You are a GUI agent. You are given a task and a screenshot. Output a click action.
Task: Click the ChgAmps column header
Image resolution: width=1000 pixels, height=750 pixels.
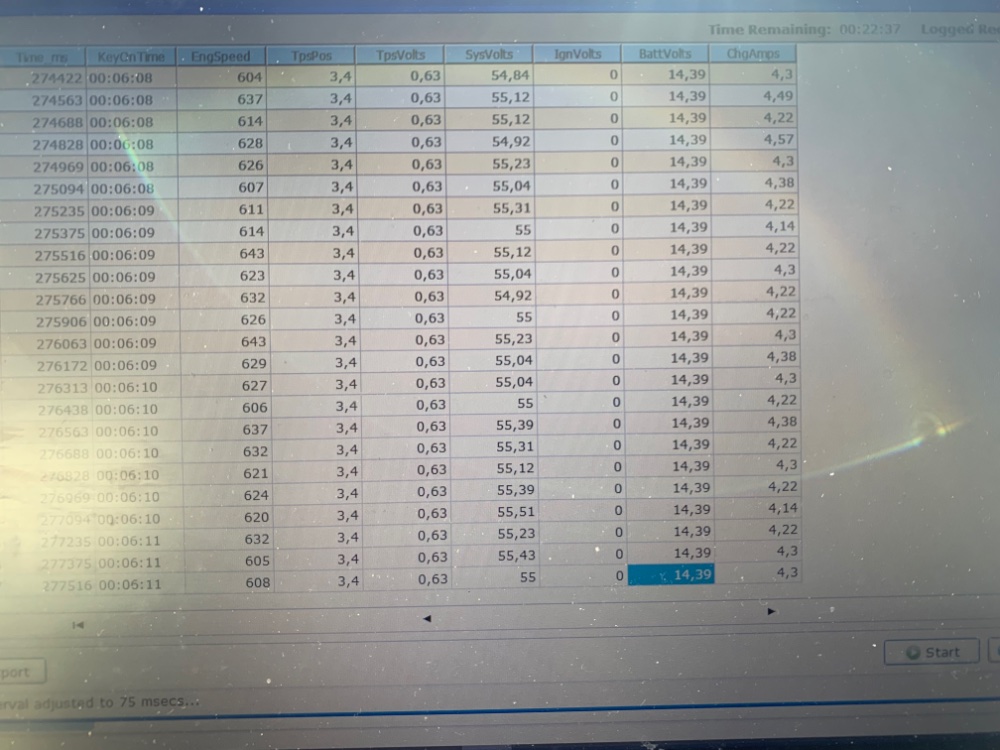[753, 54]
